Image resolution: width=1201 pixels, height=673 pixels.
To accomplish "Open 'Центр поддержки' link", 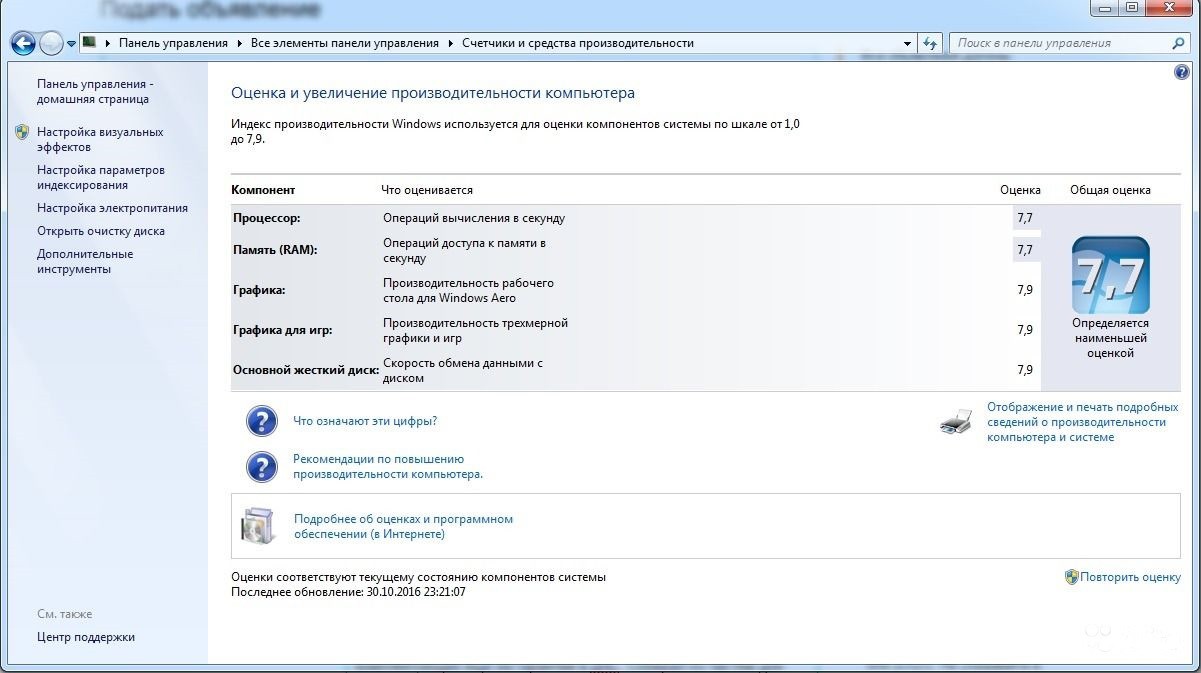I will pos(86,637).
